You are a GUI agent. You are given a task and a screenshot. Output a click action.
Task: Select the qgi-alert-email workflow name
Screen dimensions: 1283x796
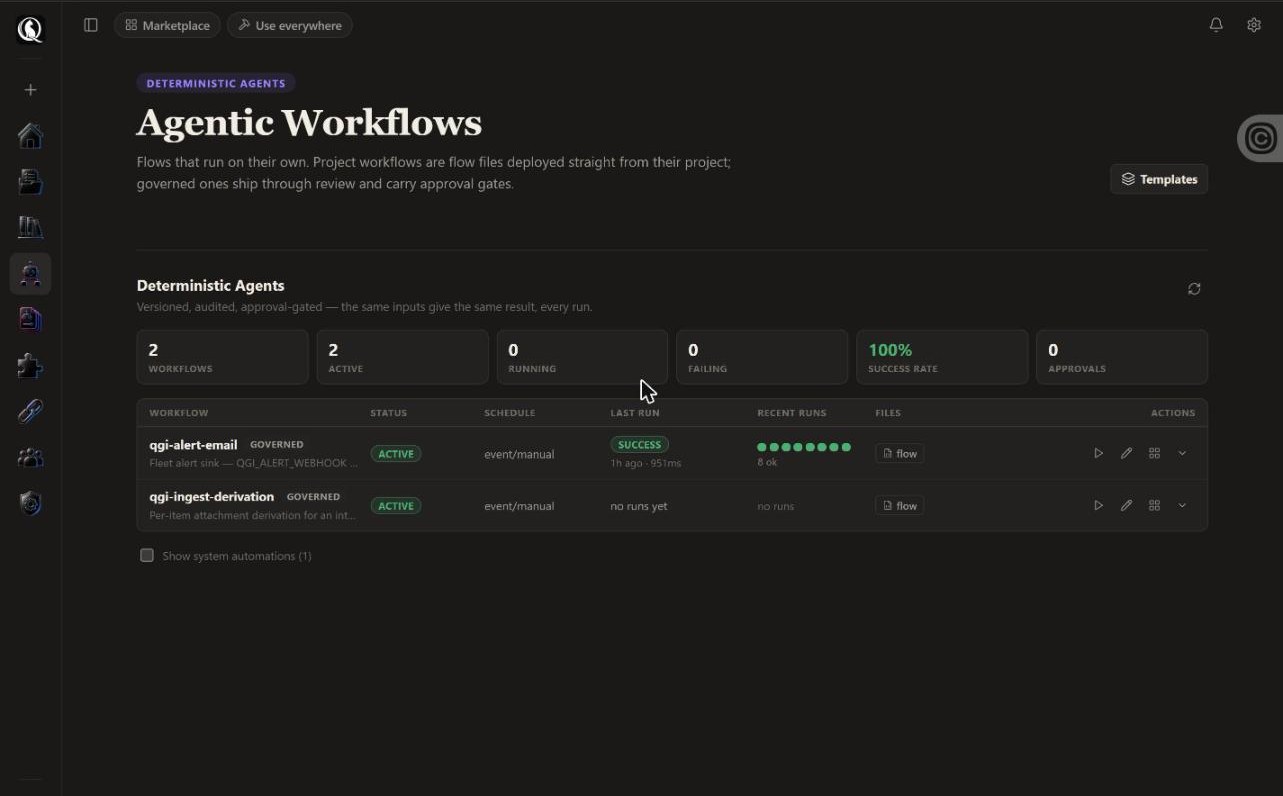(x=193, y=444)
